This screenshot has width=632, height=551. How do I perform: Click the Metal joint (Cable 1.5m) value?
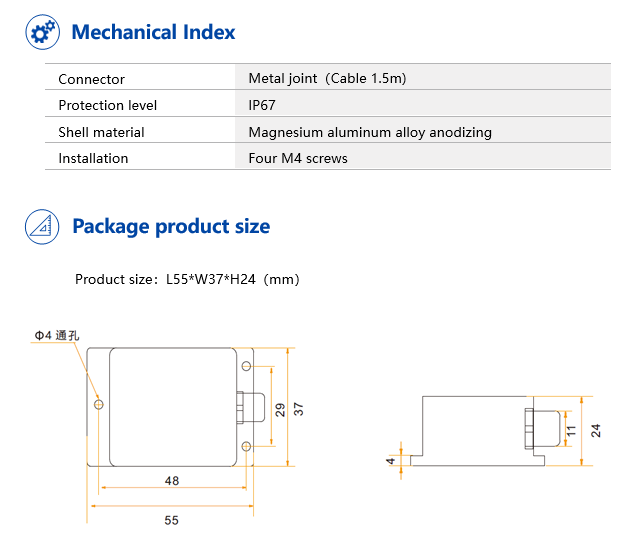327,78
